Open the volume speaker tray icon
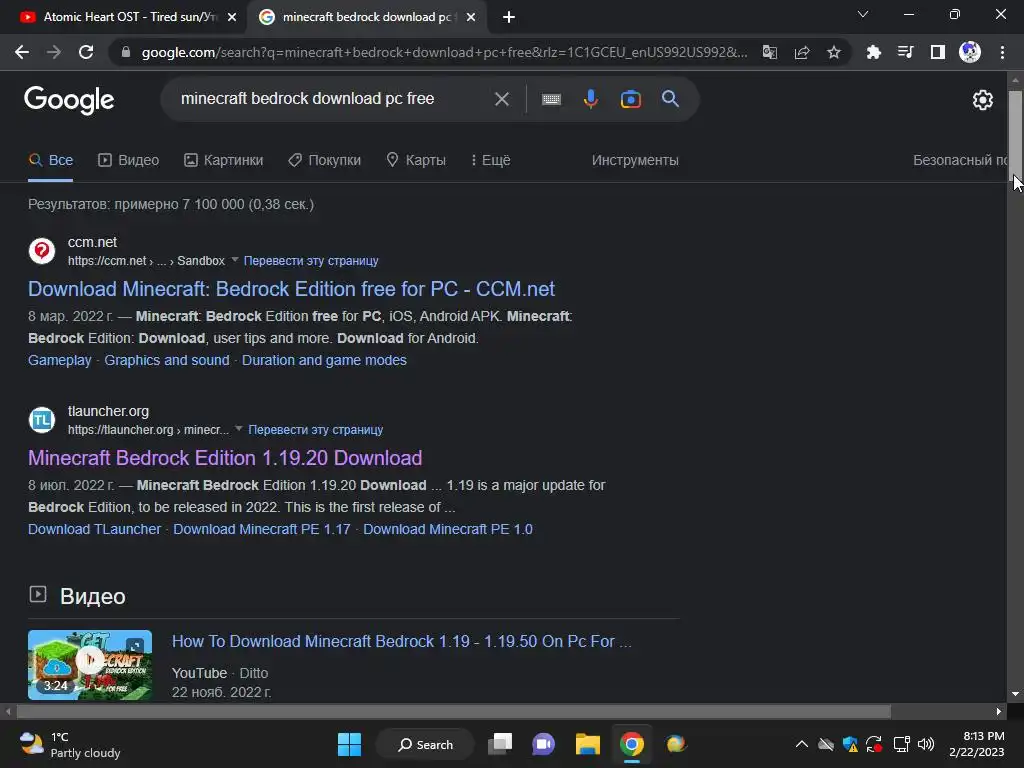This screenshot has height=768, width=1024. pos(926,744)
